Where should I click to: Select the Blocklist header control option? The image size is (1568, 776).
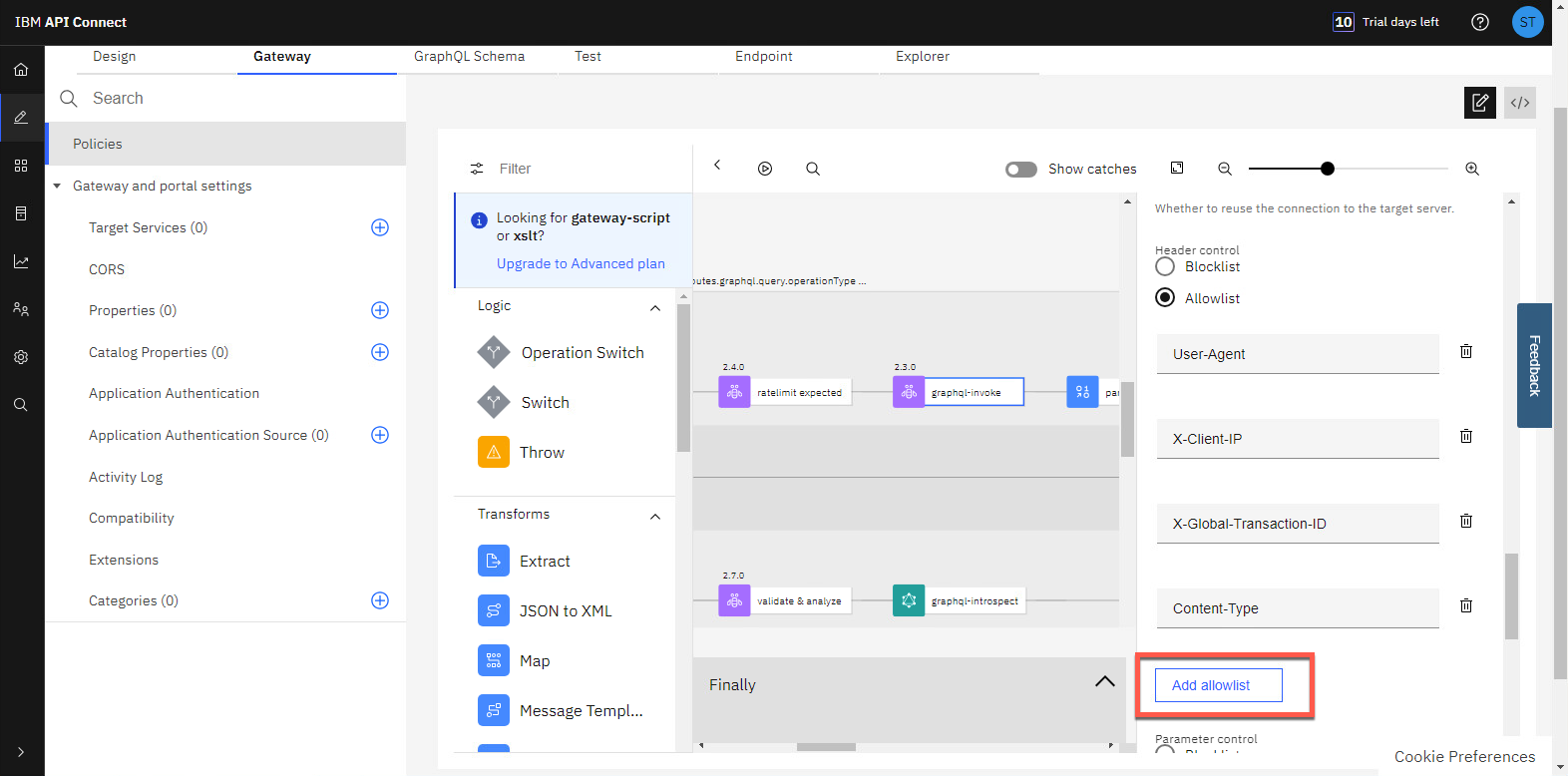(x=1165, y=266)
